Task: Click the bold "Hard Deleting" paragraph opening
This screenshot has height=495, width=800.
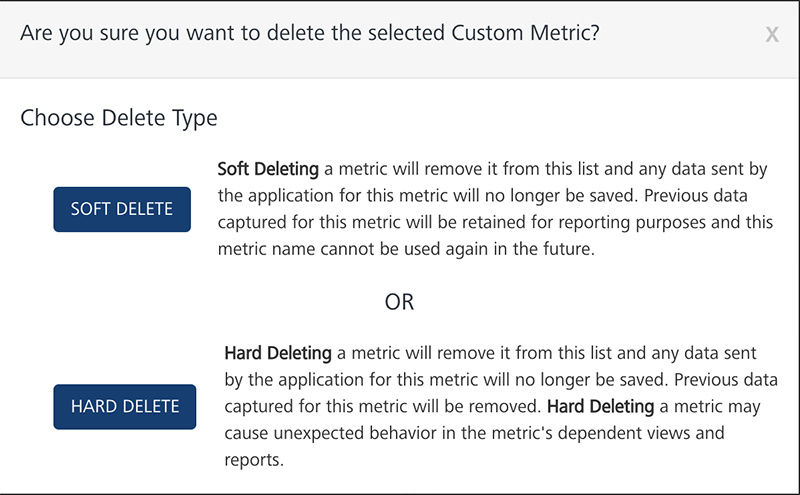Action: [278, 353]
